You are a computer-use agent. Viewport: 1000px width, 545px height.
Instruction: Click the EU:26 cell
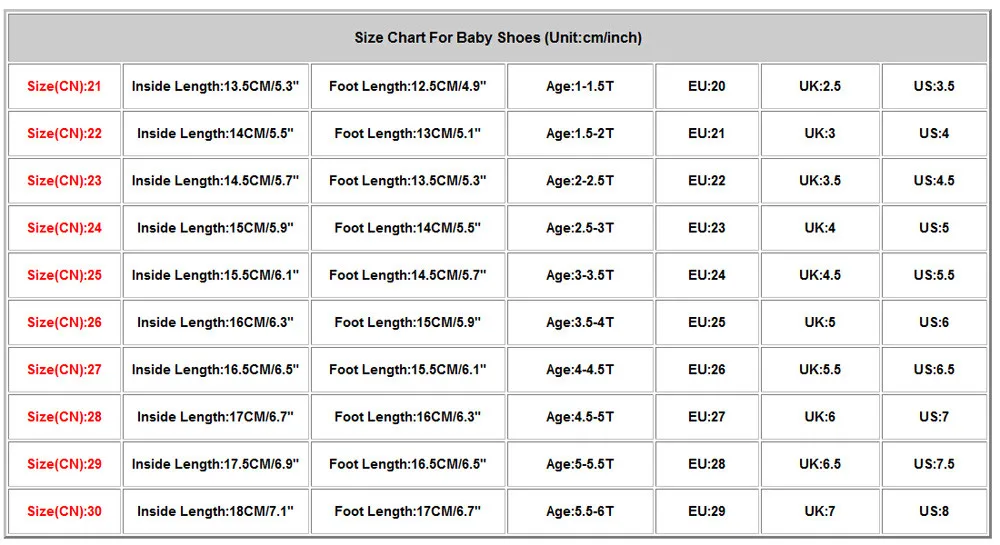[x=707, y=369]
